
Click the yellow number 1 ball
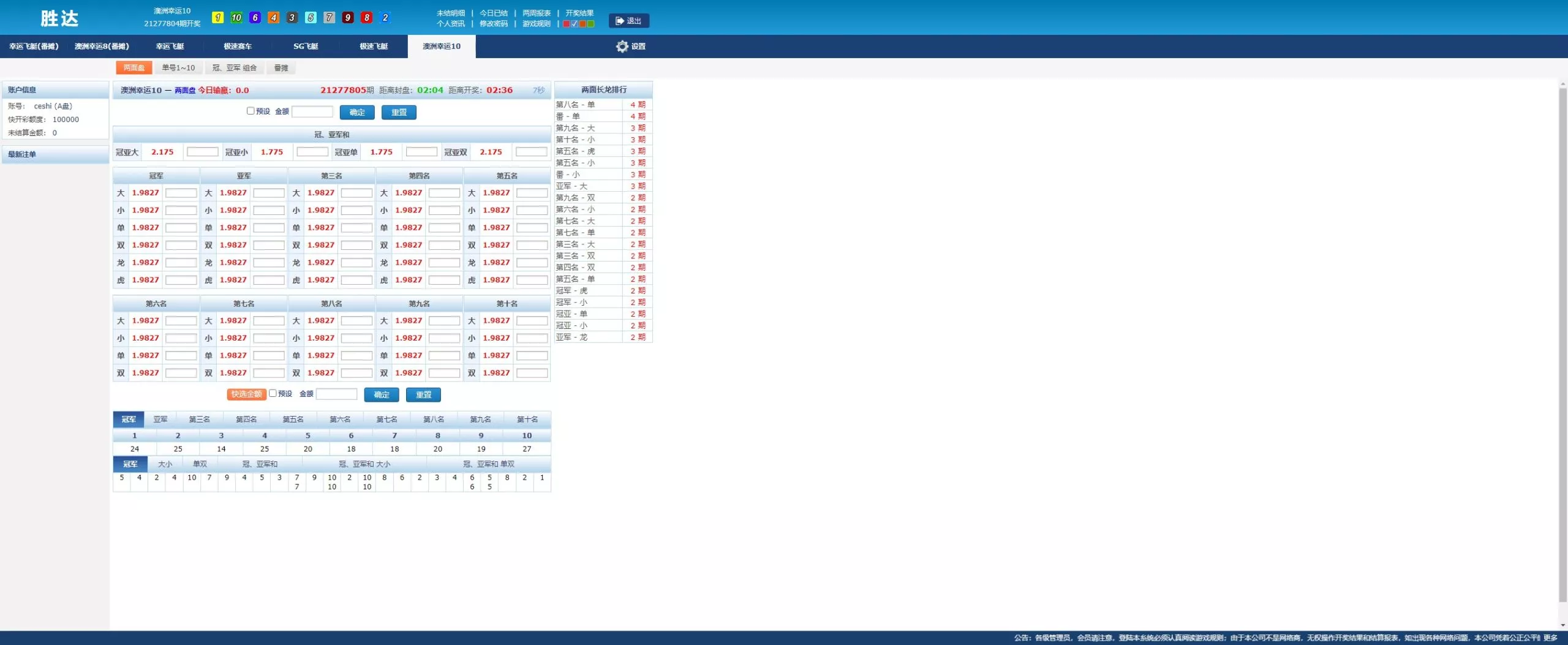coord(217,18)
